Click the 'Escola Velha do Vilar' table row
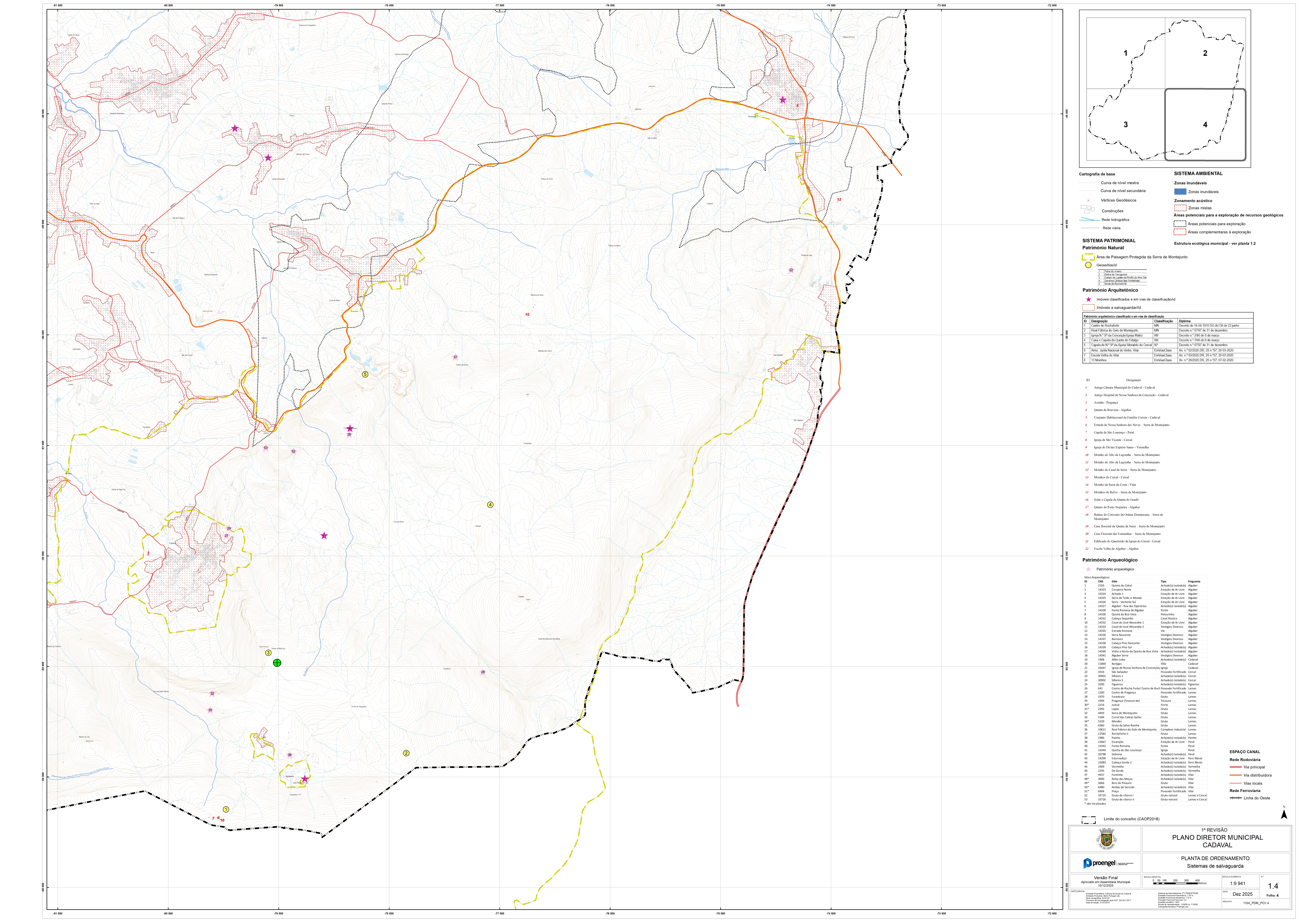 [x=1168, y=356]
